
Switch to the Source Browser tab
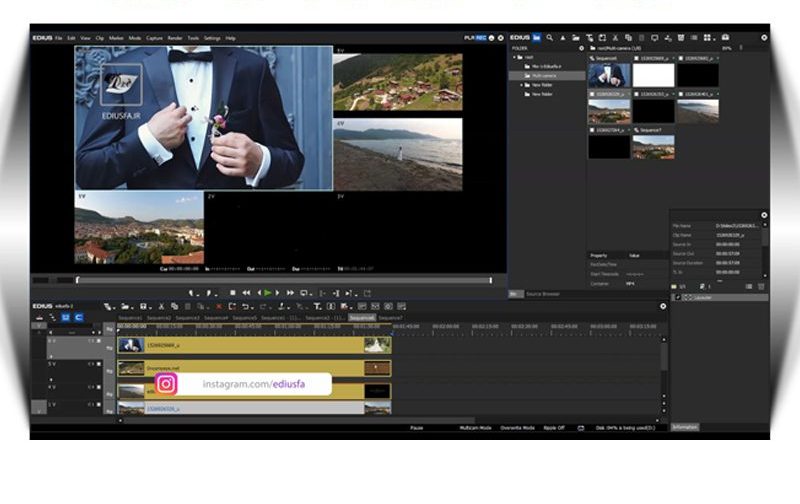point(543,294)
